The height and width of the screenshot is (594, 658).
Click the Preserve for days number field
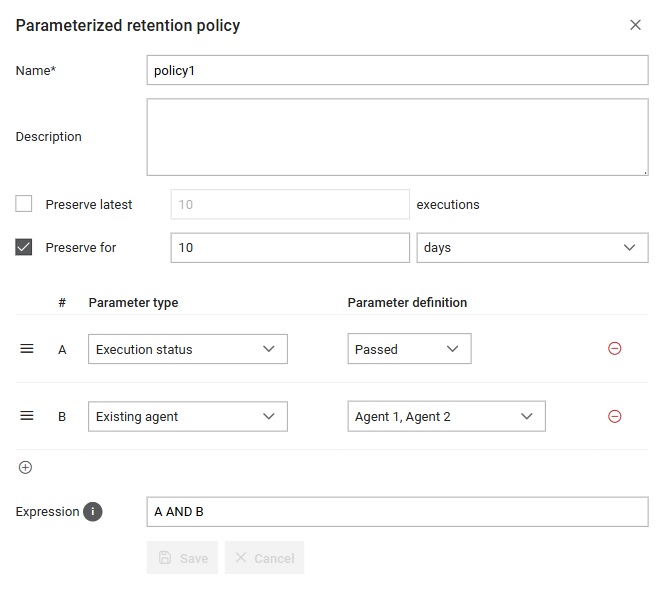[290, 248]
